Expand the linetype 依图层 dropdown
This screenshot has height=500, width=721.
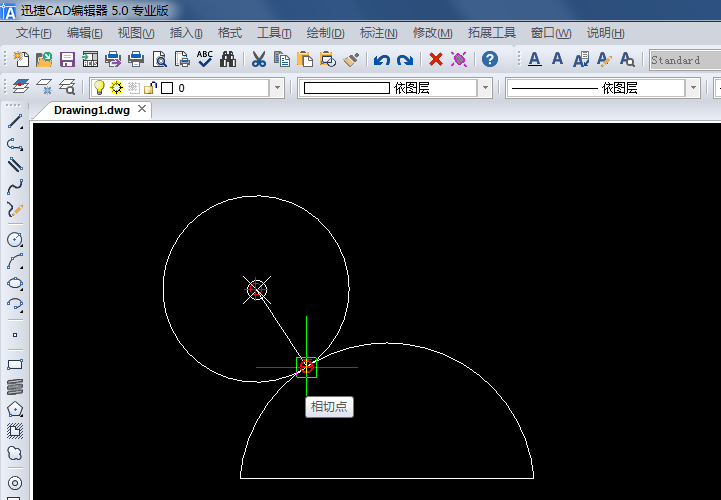[x=693, y=88]
